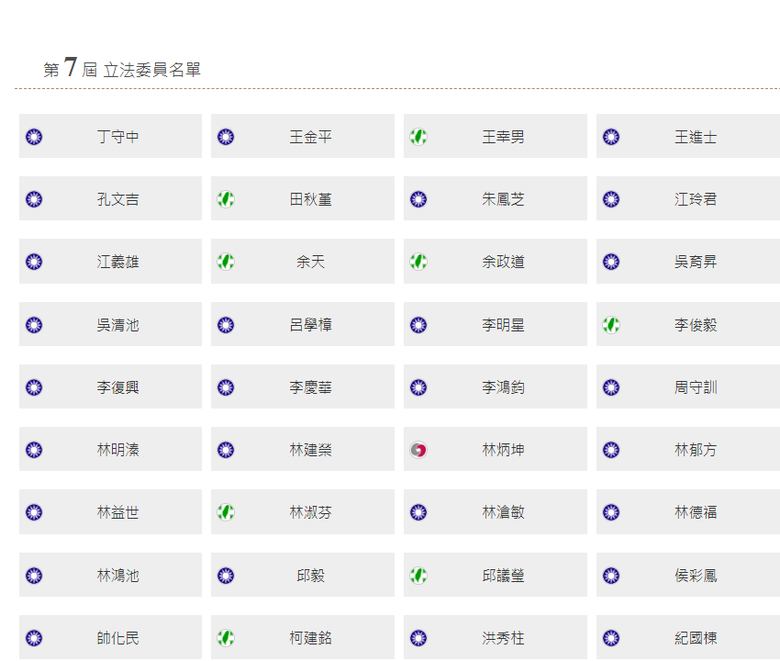Click the party emblem beside 李慶華
780x661 pixels.
tap(226, 387)
